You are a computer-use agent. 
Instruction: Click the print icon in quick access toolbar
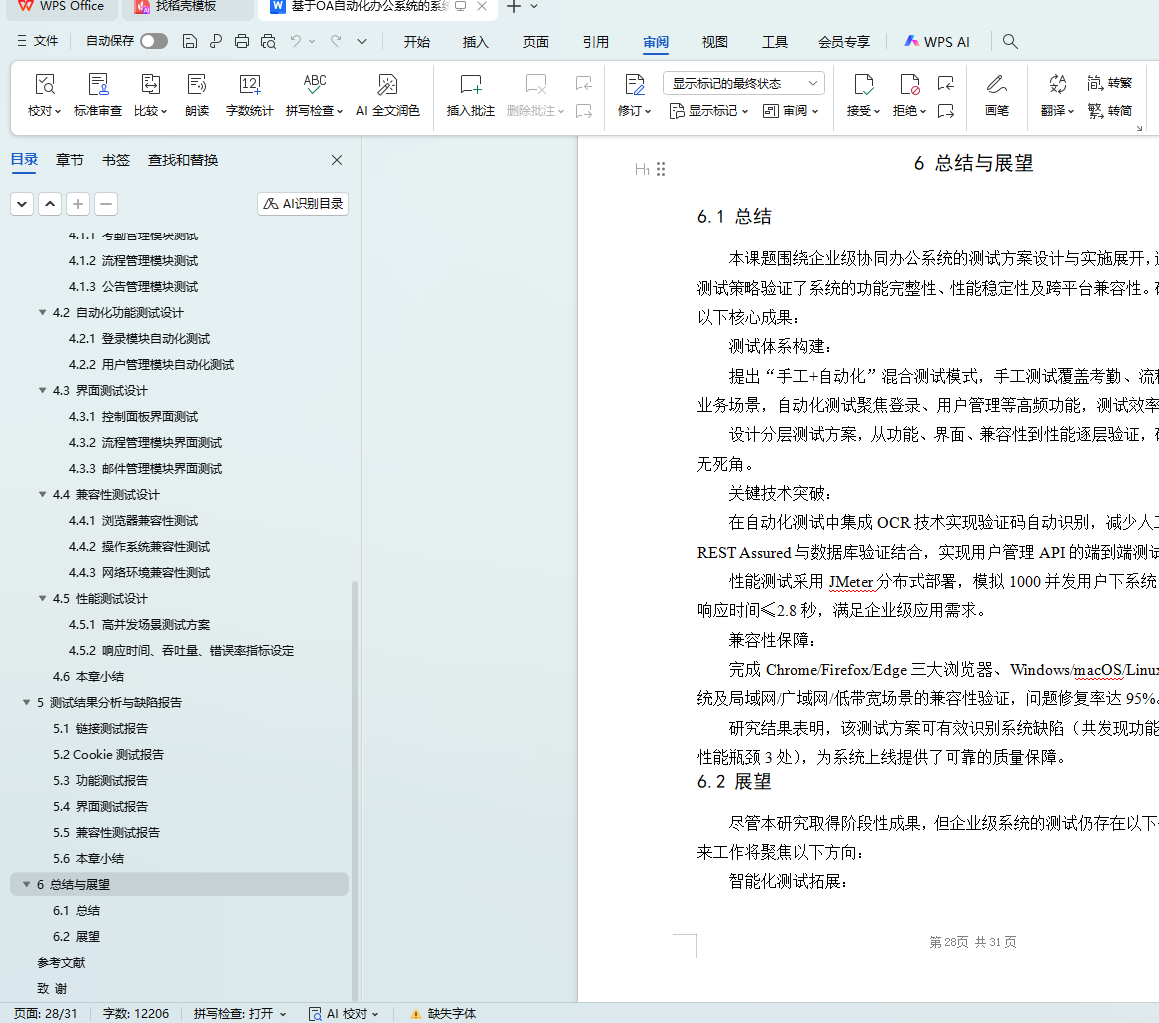point(241,42)
